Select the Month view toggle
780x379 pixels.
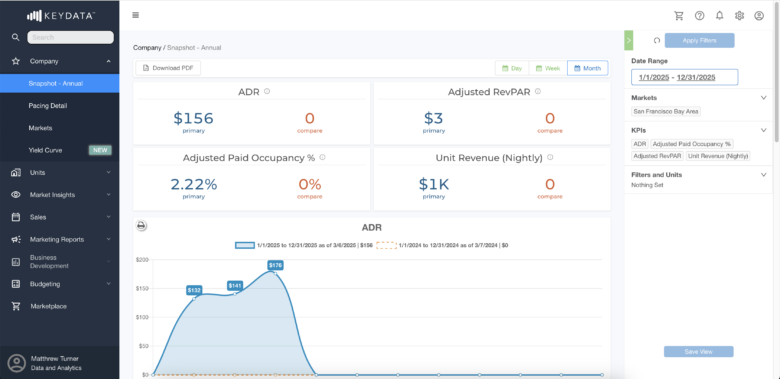coord(587,68)
